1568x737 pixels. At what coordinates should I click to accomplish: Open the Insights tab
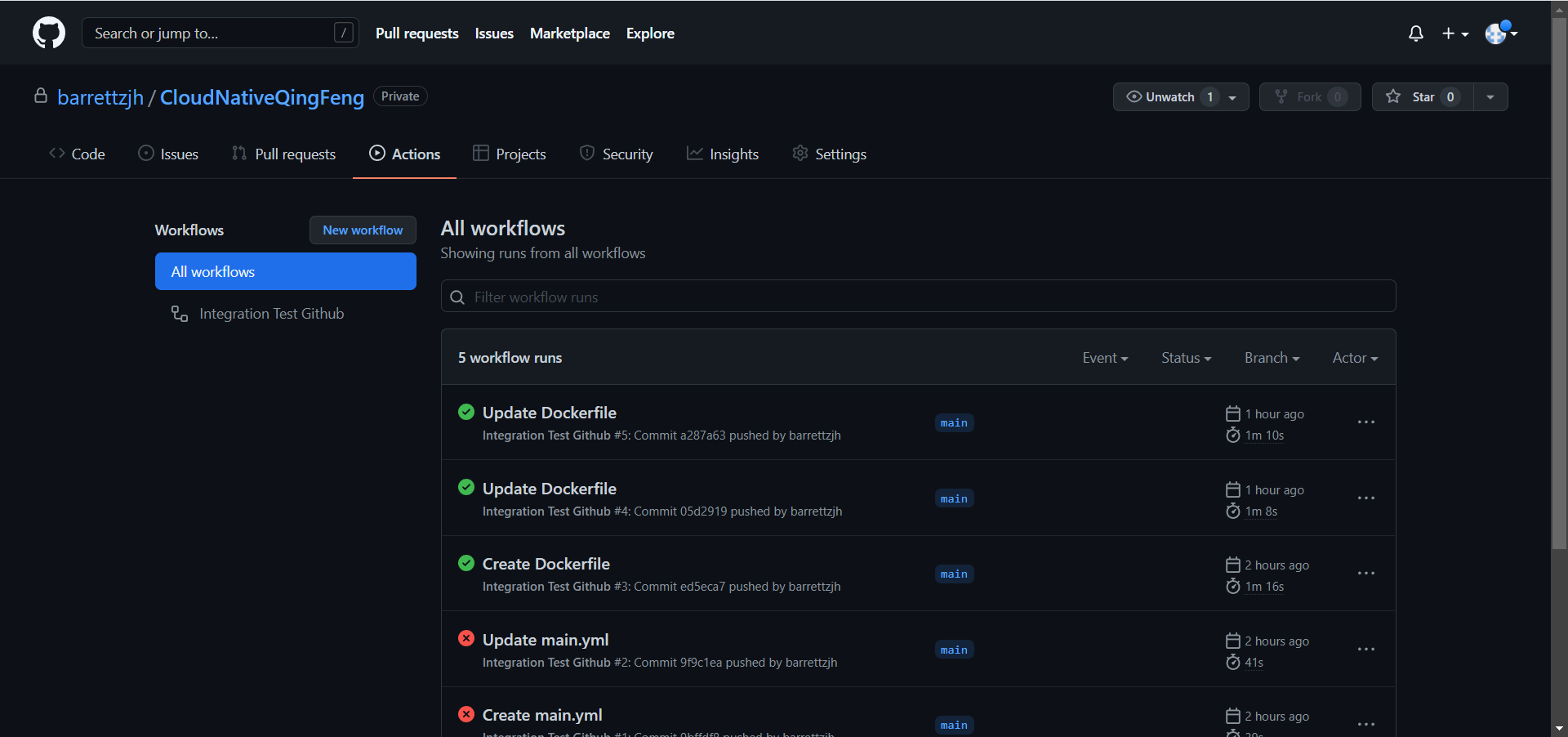[723, 154]
